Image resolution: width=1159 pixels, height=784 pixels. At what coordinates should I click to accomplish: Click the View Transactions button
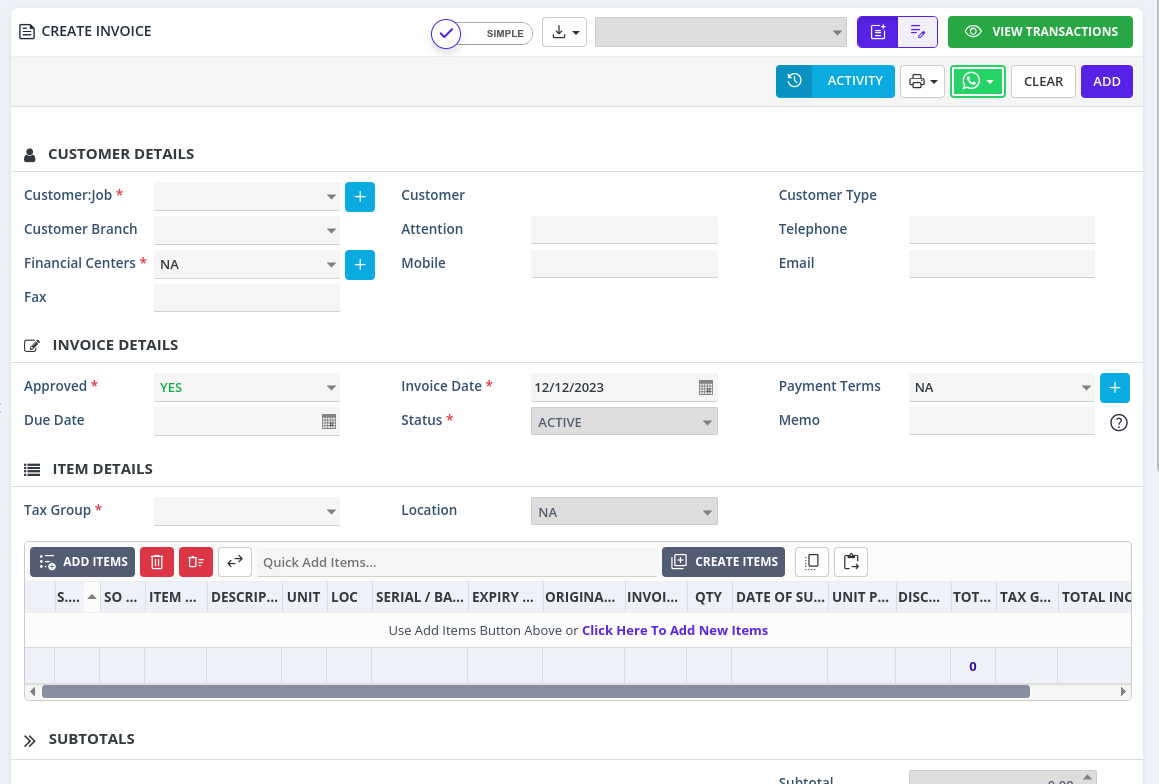[1040, 32]
